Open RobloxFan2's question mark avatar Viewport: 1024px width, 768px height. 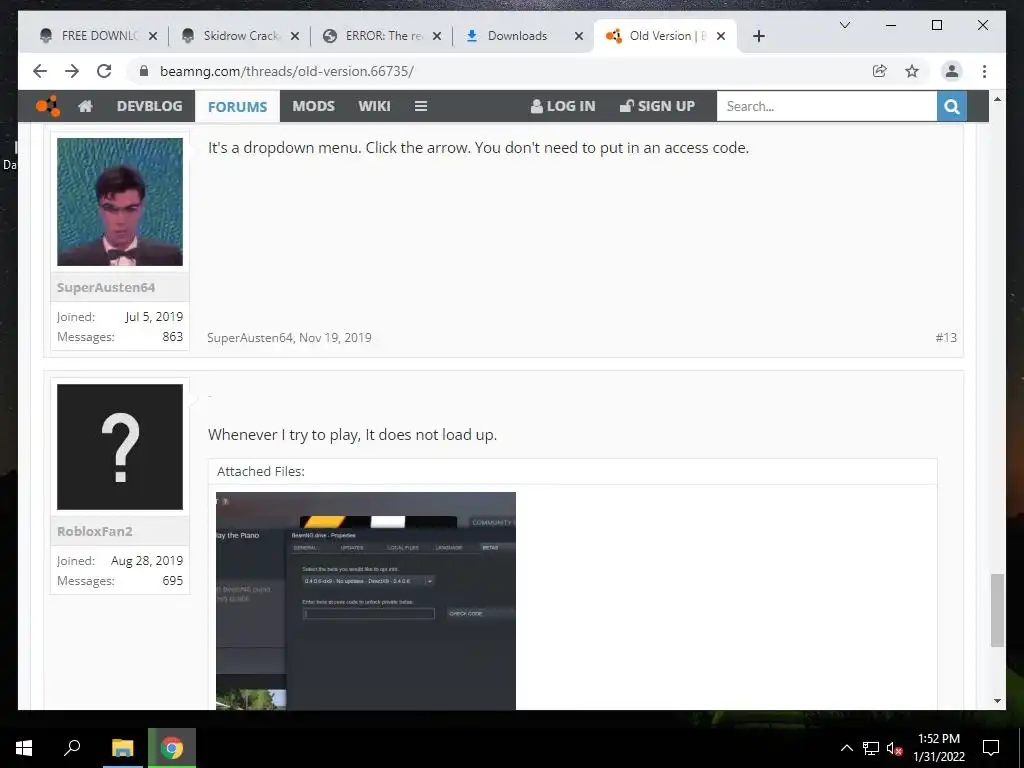[120, 447]
